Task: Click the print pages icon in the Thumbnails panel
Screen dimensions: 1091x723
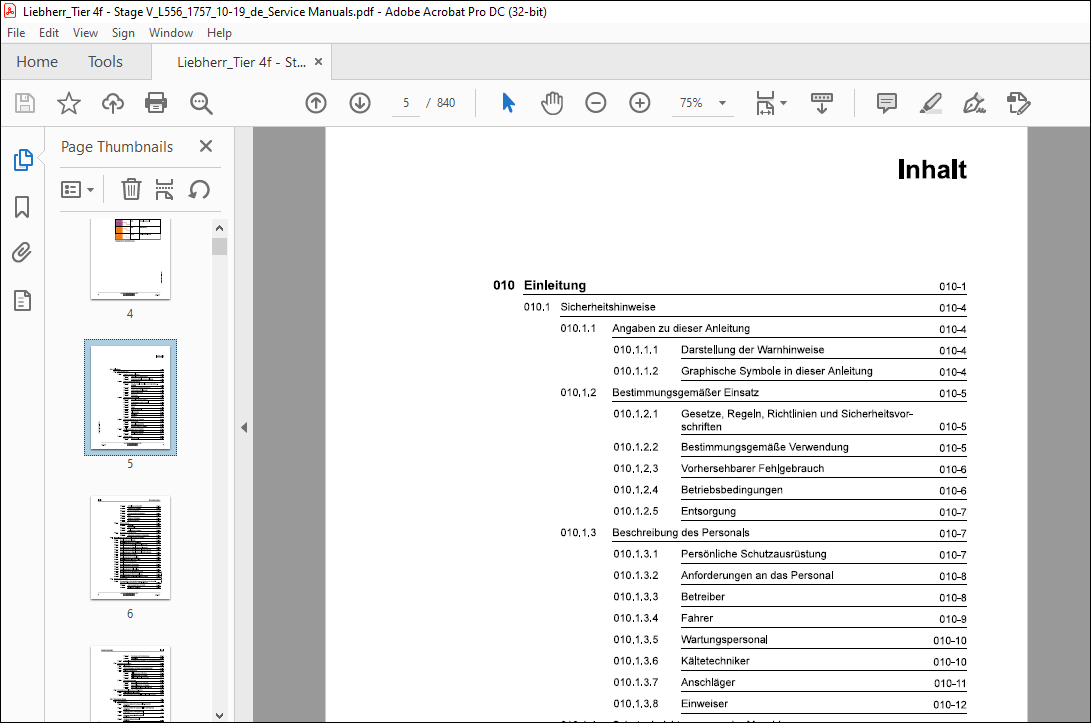Action: (x=164, y=189)
